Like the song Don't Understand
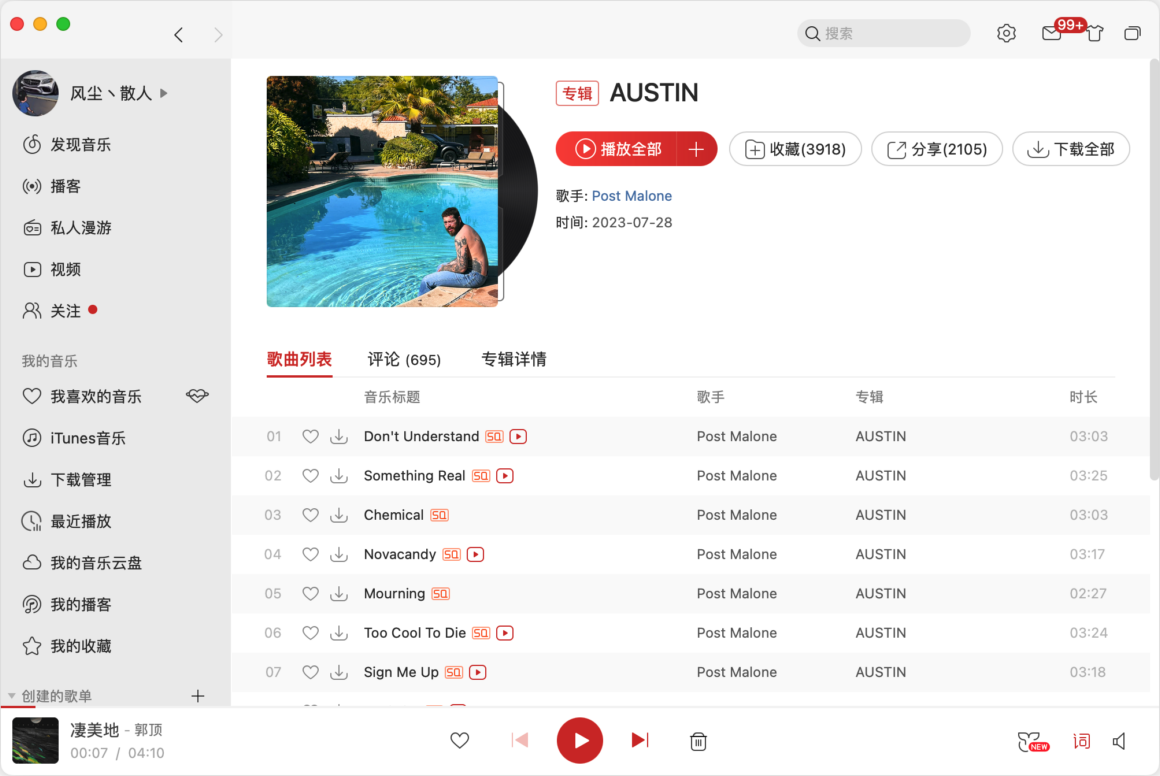Viewport: 1160px width, 776px height. point(310,436)
